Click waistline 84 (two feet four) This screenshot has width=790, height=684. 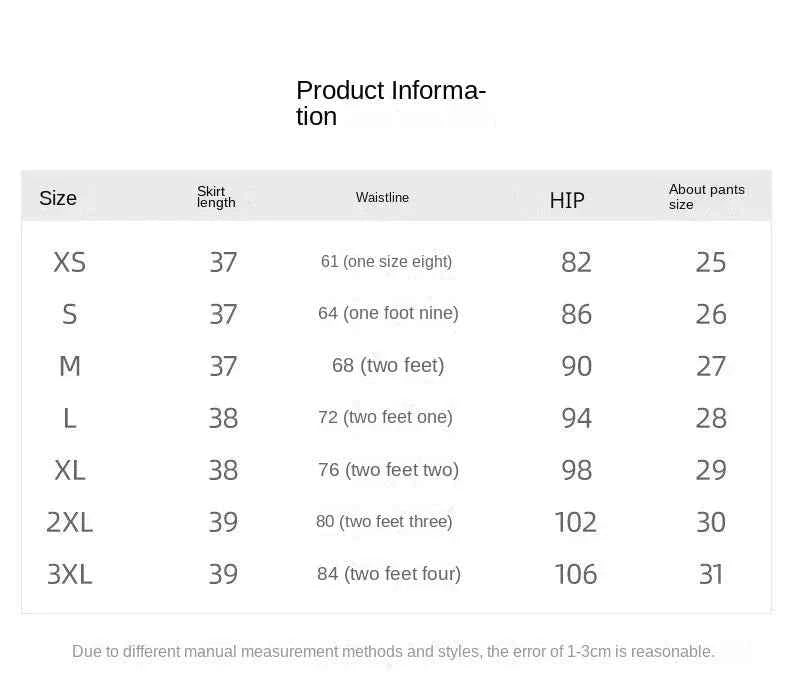[389, 574]
